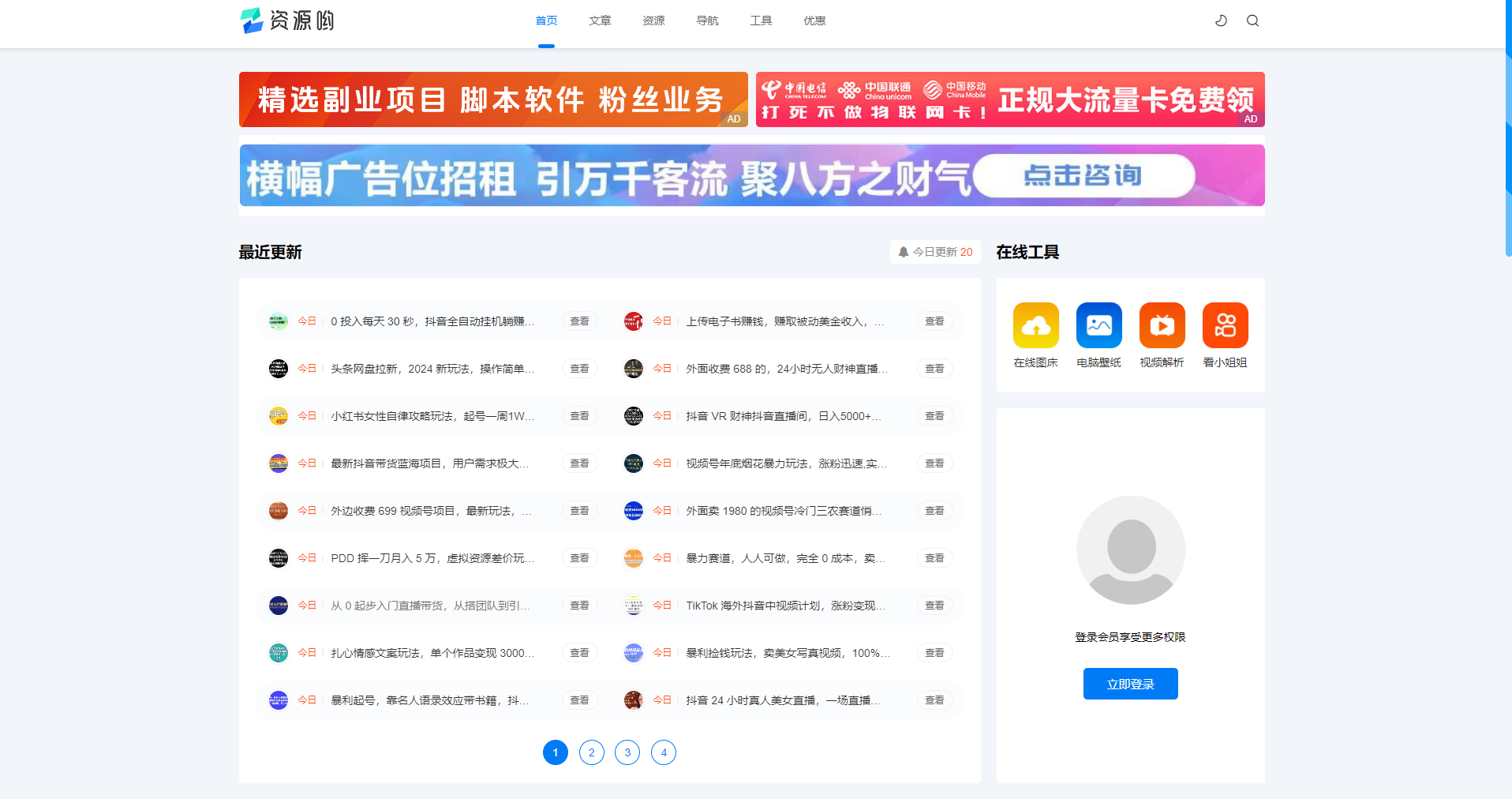Open 查看 link for the PDD article
This screenshot has height=799, width=1512.
pyautogui.click(x=579, y=557)
